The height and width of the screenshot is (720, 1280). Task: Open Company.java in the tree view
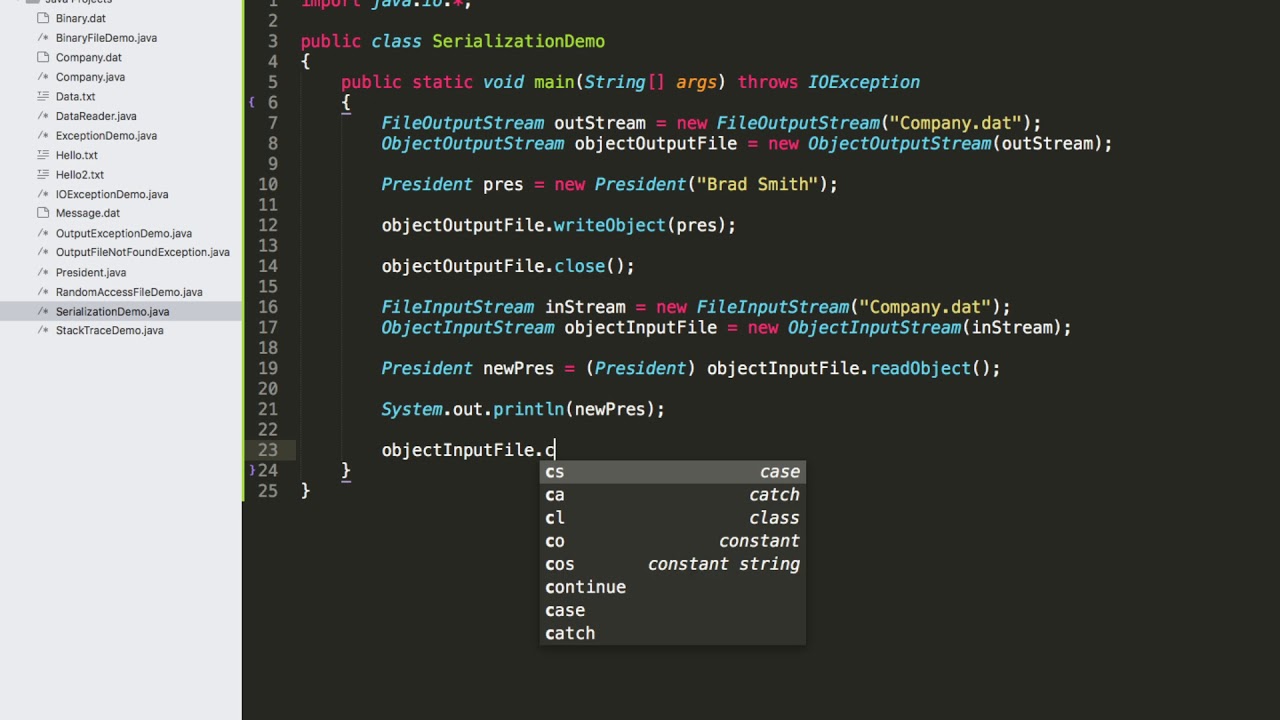click(90, 77)
